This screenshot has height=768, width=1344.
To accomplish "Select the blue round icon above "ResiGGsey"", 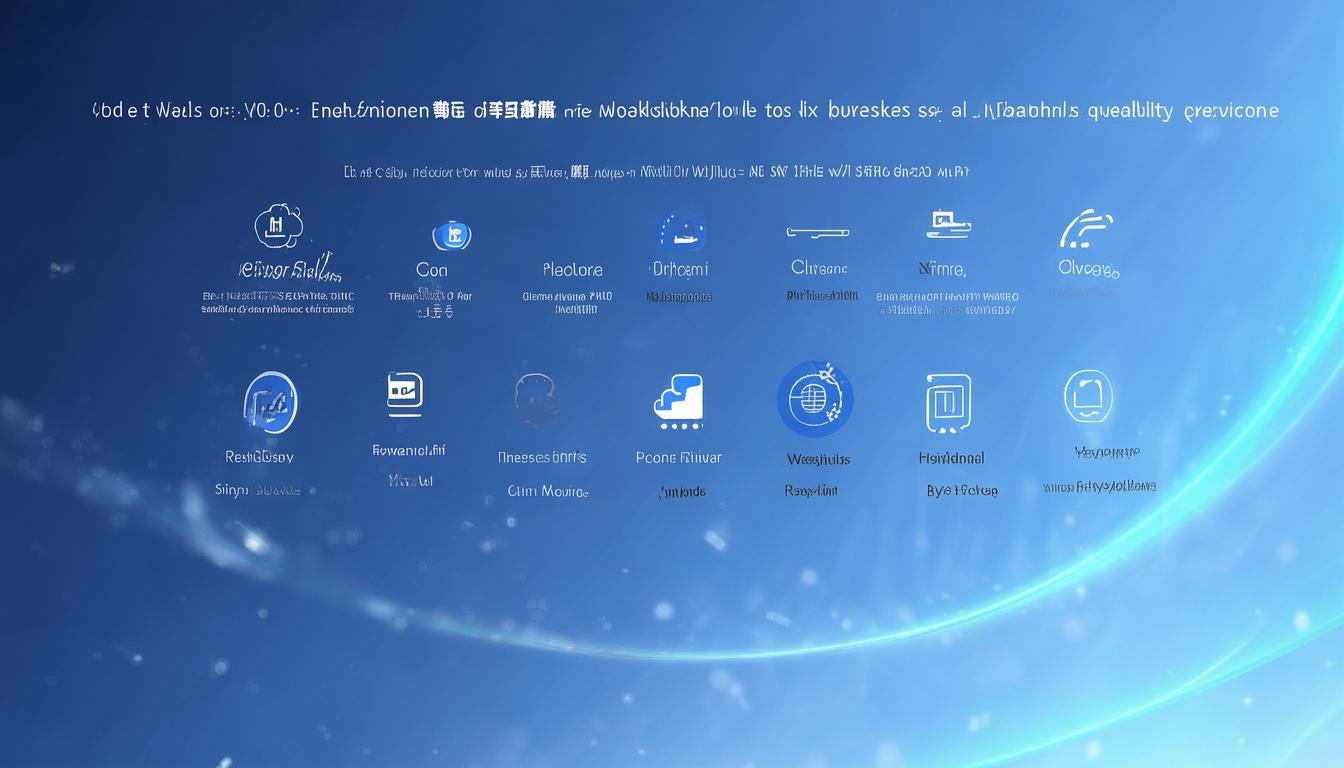I will (x=269, y=403).
